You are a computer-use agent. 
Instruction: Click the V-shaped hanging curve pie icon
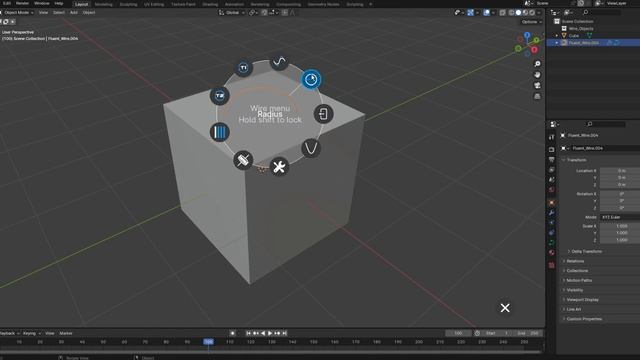[x=311, y=148]
